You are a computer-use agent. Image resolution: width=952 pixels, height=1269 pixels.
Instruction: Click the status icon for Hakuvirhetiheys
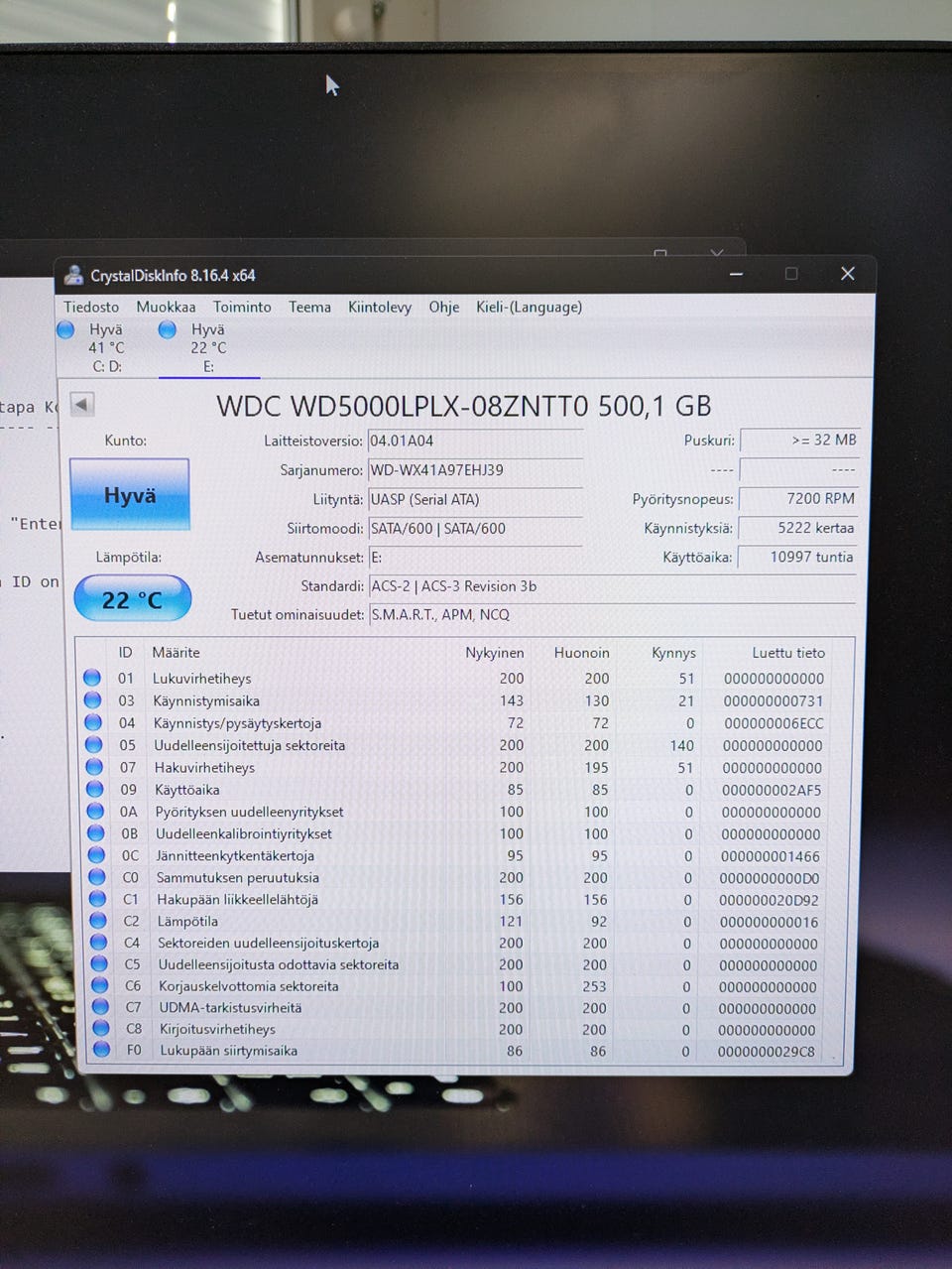click(94, 767)
